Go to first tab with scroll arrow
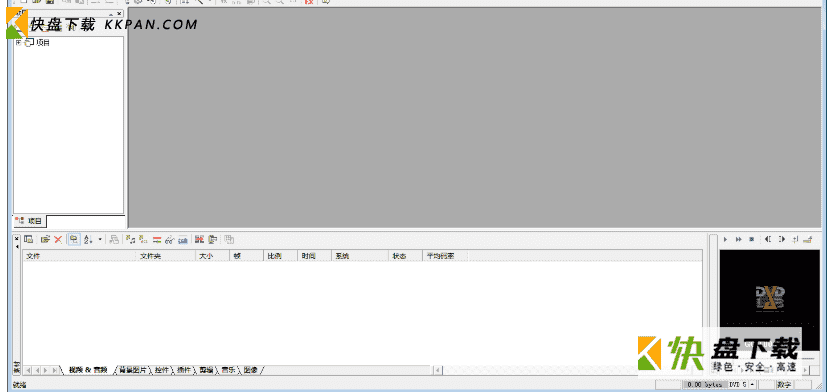 click(x=29, y=370)
